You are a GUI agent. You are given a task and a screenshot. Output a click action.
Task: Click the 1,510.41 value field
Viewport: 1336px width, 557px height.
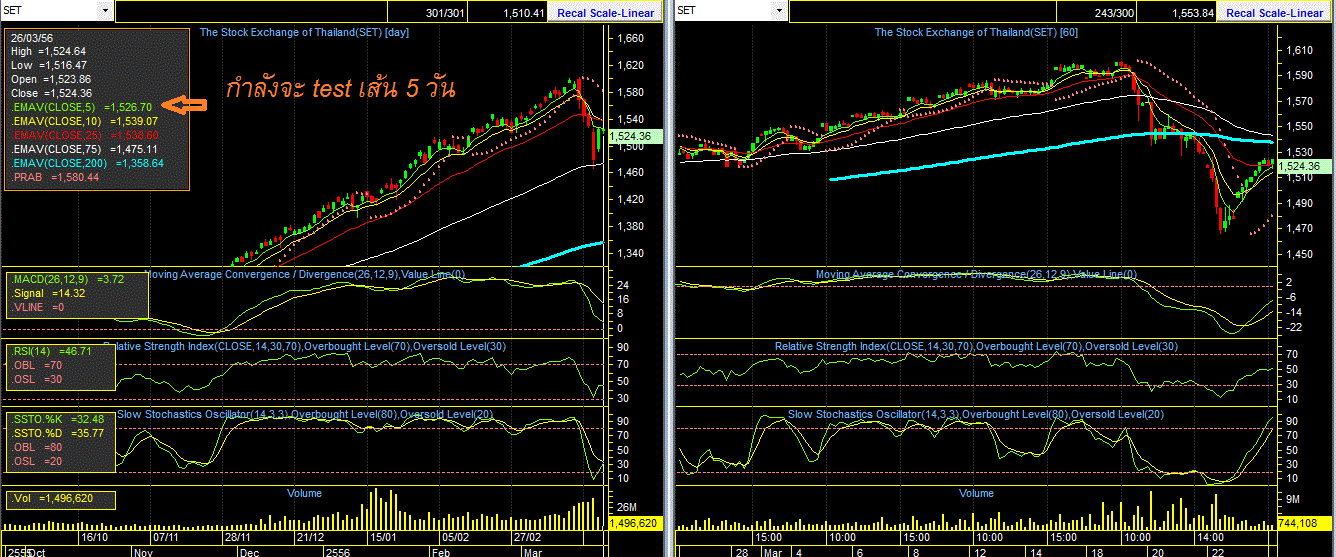(x=509, y=13)
